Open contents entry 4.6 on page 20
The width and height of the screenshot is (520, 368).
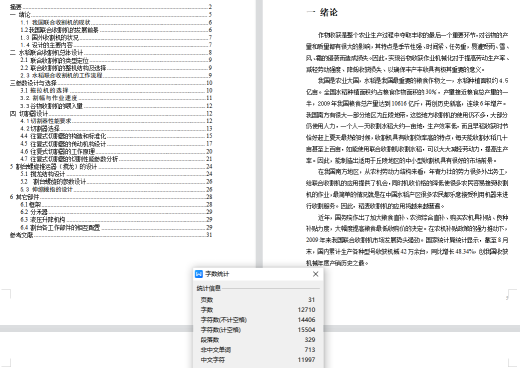[116, 151]
